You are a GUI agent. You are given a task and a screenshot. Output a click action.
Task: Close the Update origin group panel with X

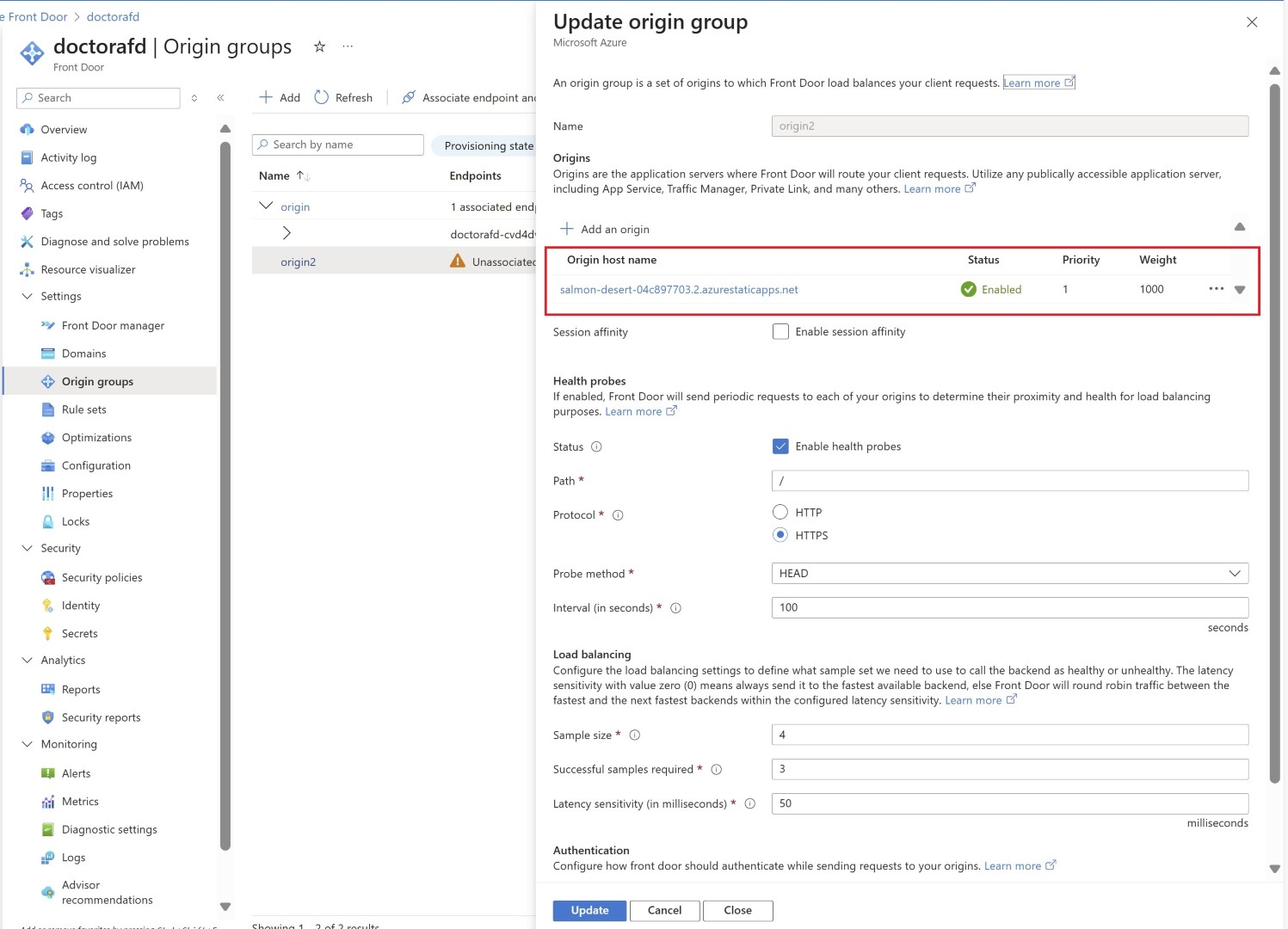click(x=1252, y=22)
